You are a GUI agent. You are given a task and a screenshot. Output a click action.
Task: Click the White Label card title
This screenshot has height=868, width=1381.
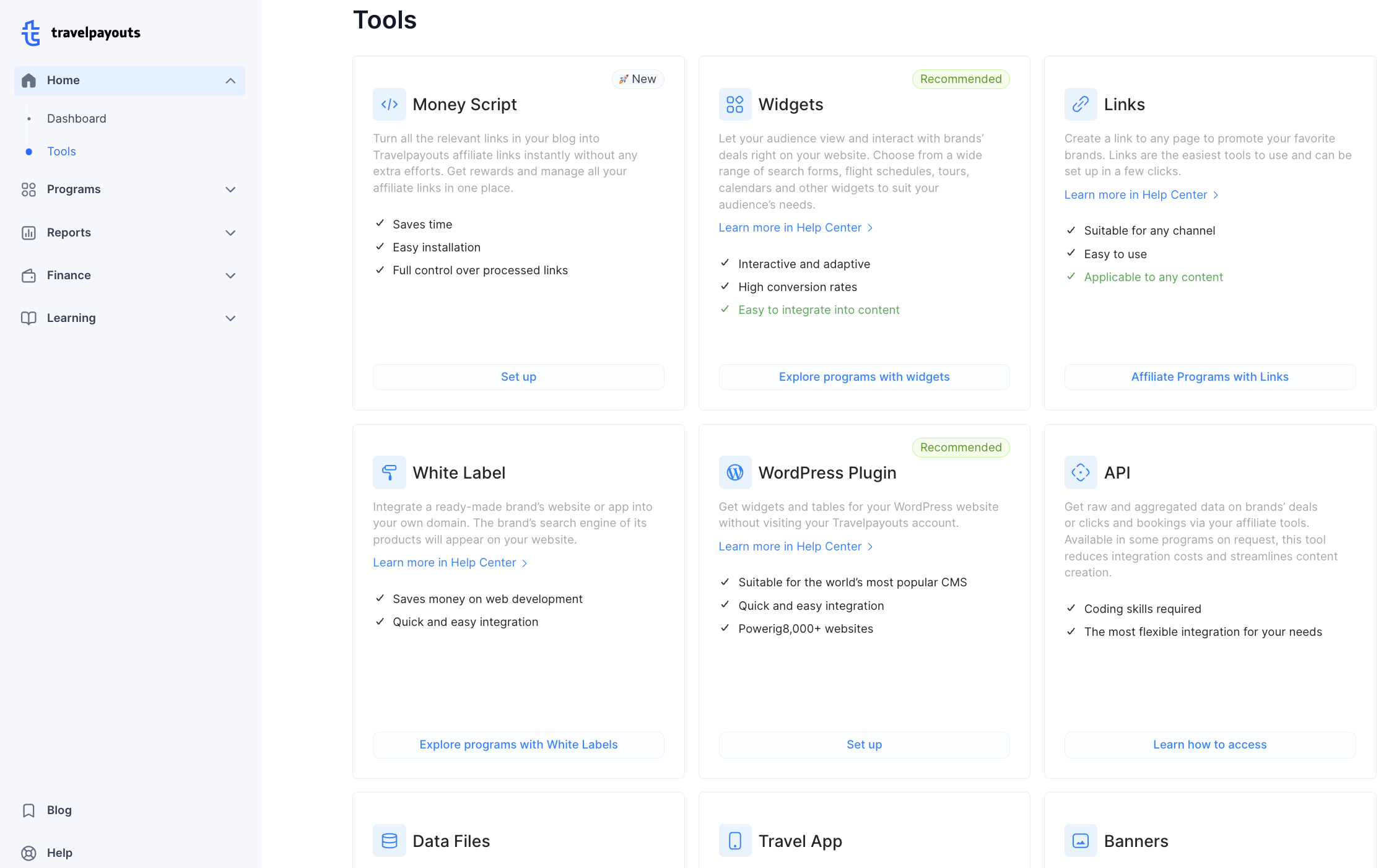[x=459, y=473]
